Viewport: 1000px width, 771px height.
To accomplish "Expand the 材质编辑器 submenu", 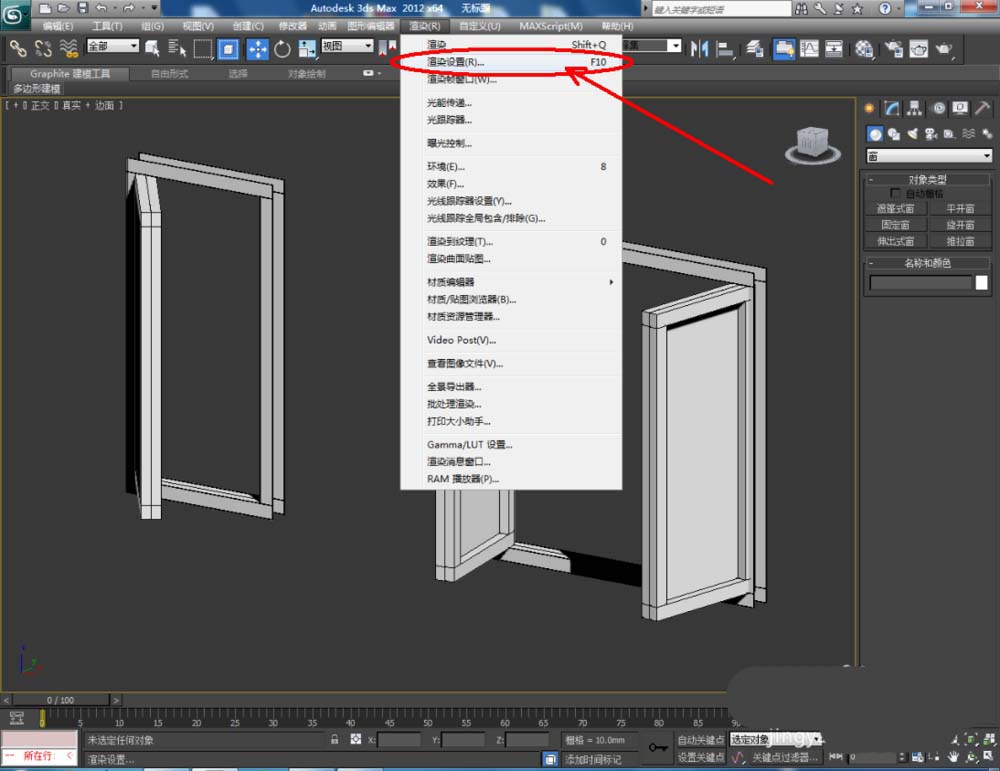I will pos(511,282).
